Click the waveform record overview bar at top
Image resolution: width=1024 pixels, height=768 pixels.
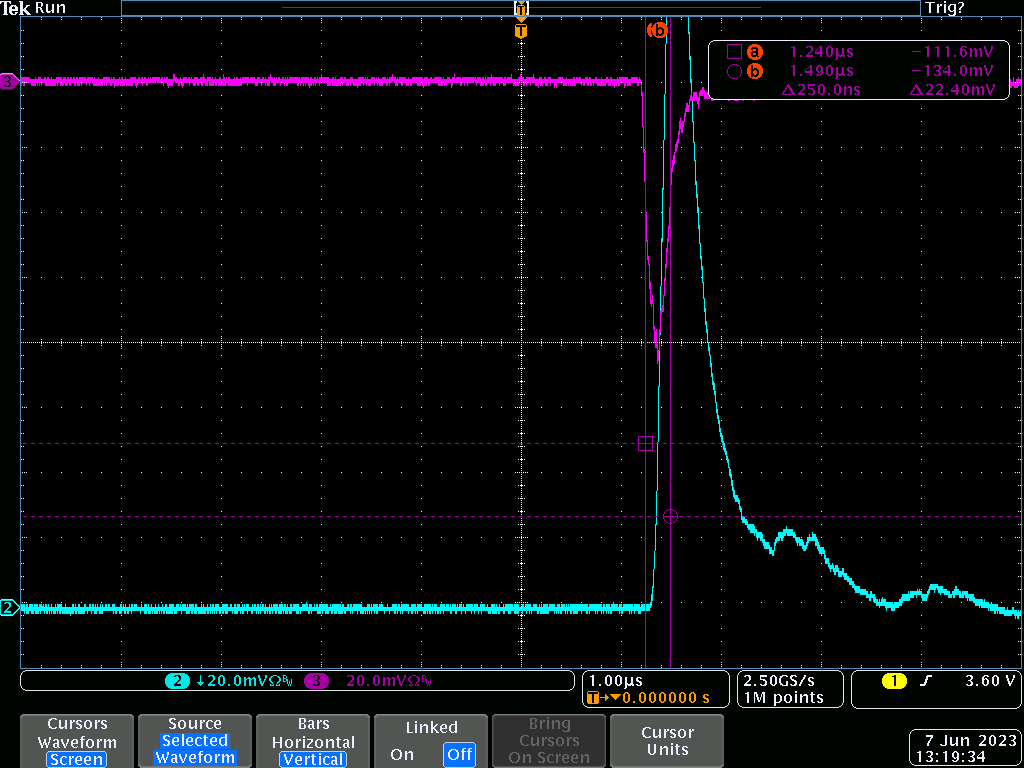(x=520, y=8)
